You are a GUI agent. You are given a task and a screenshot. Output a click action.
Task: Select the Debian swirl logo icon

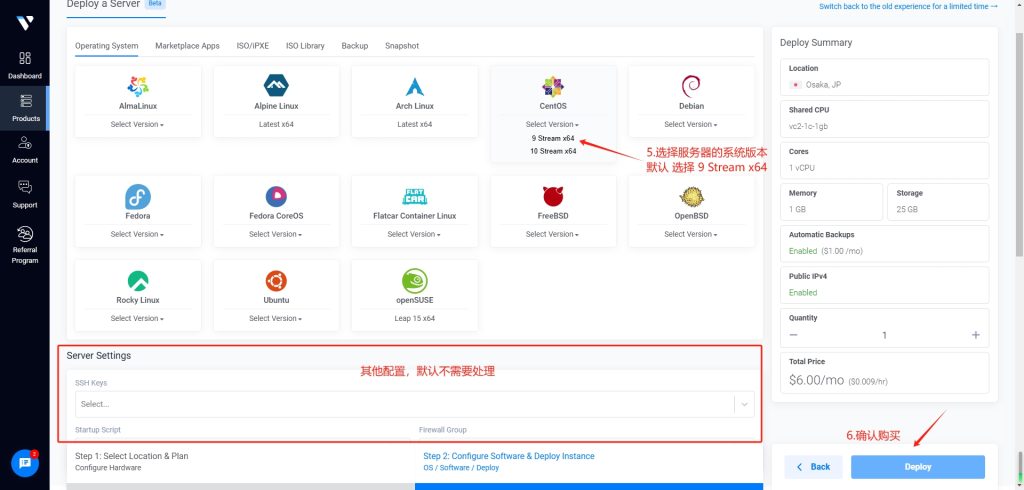691,86
